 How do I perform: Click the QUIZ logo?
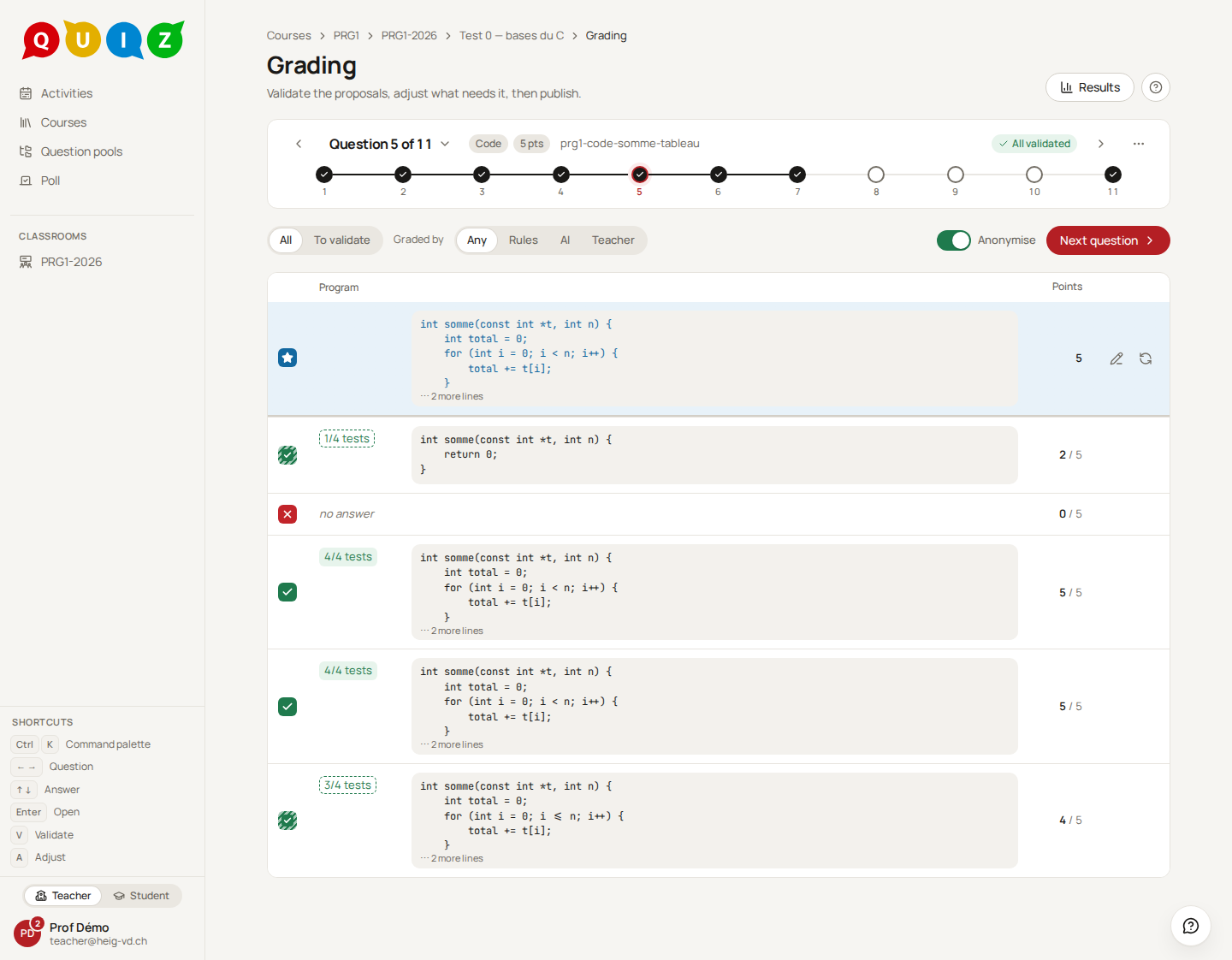point(104,39)
